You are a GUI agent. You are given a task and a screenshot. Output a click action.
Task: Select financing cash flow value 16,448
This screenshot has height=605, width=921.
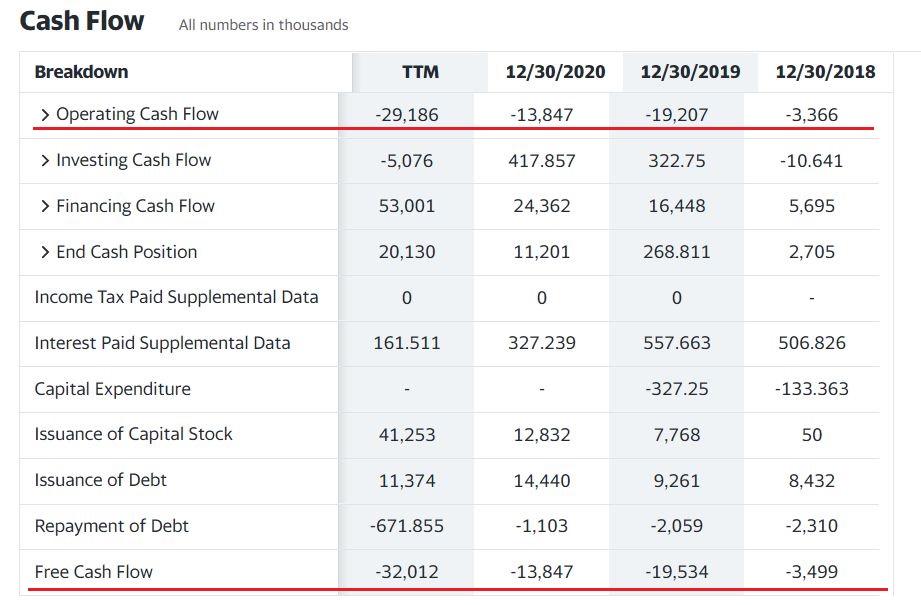tap(677, 206)
